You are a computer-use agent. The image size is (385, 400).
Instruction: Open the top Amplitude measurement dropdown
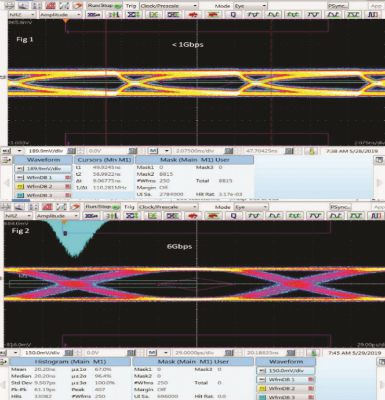click(60, 15)
